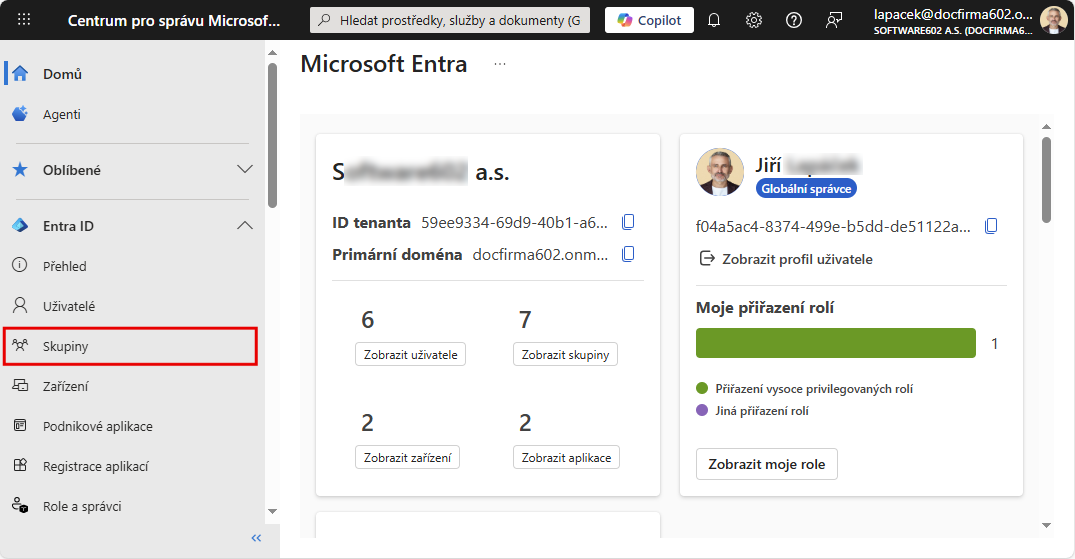1075x559 pixels.
Task: Click Zobrazit moje role button
Action: tap(766, 464)
